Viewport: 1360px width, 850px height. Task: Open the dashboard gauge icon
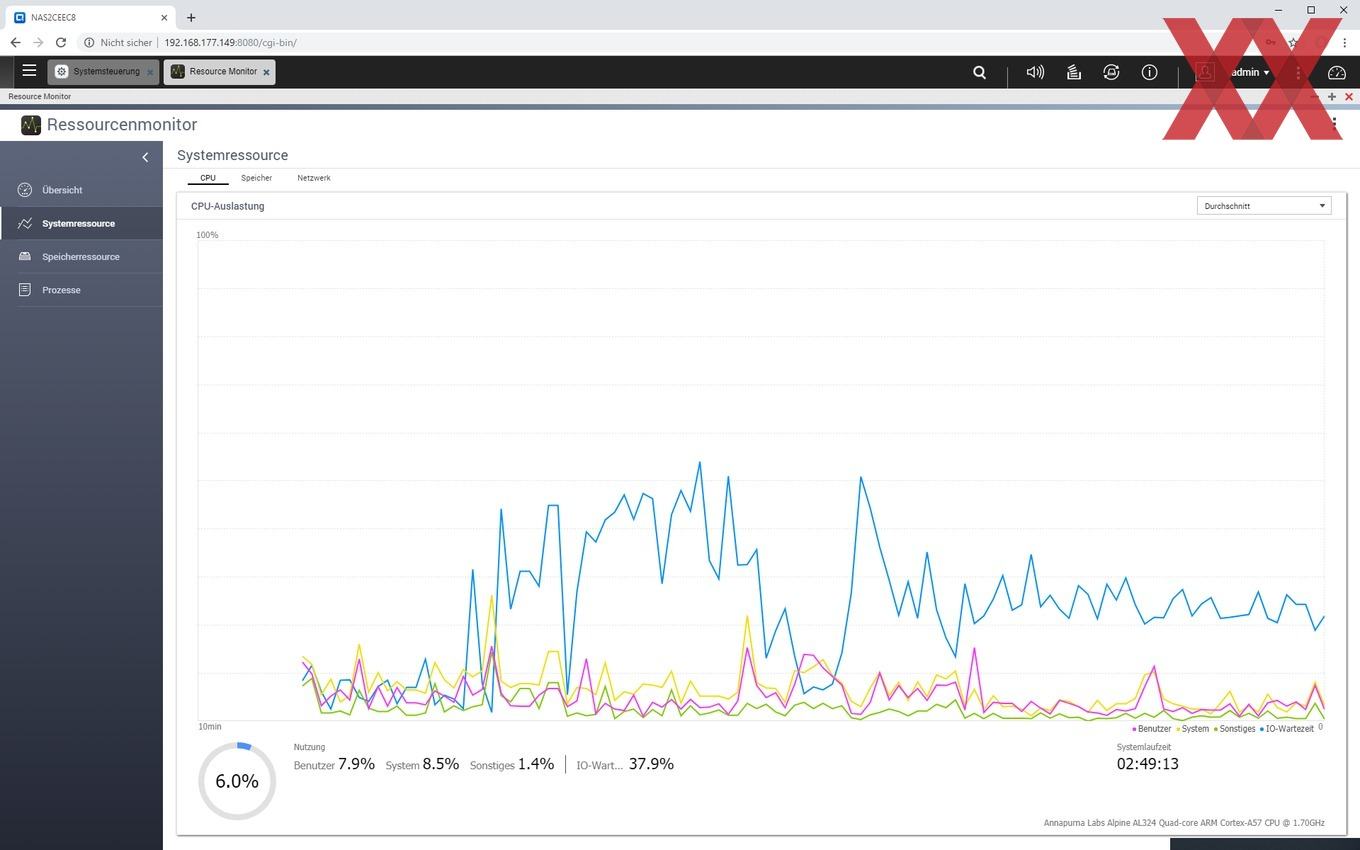pyautogui.click(x=1337, y=72)
